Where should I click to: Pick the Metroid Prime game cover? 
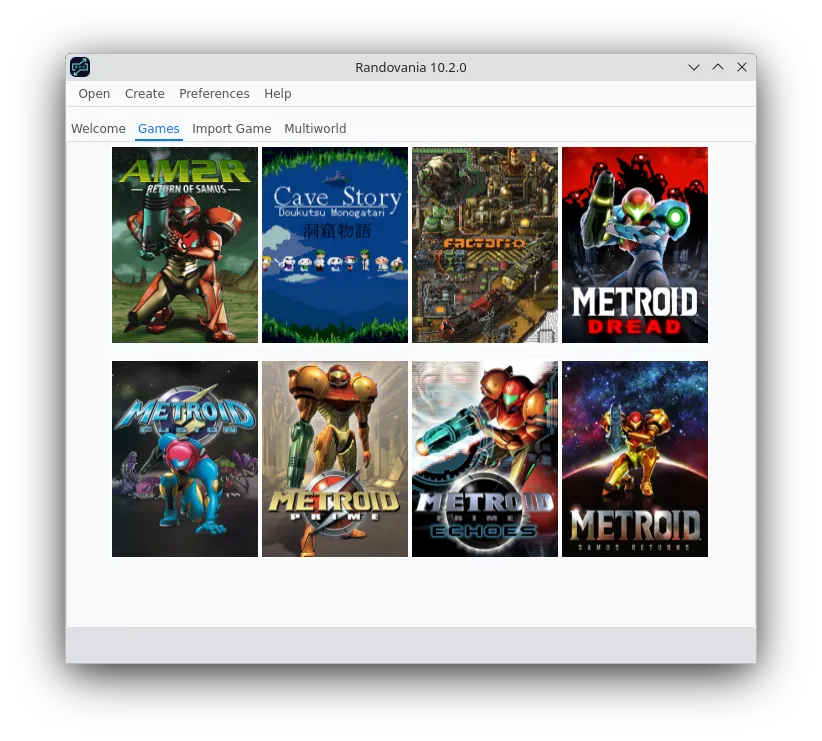pos(334,459)
